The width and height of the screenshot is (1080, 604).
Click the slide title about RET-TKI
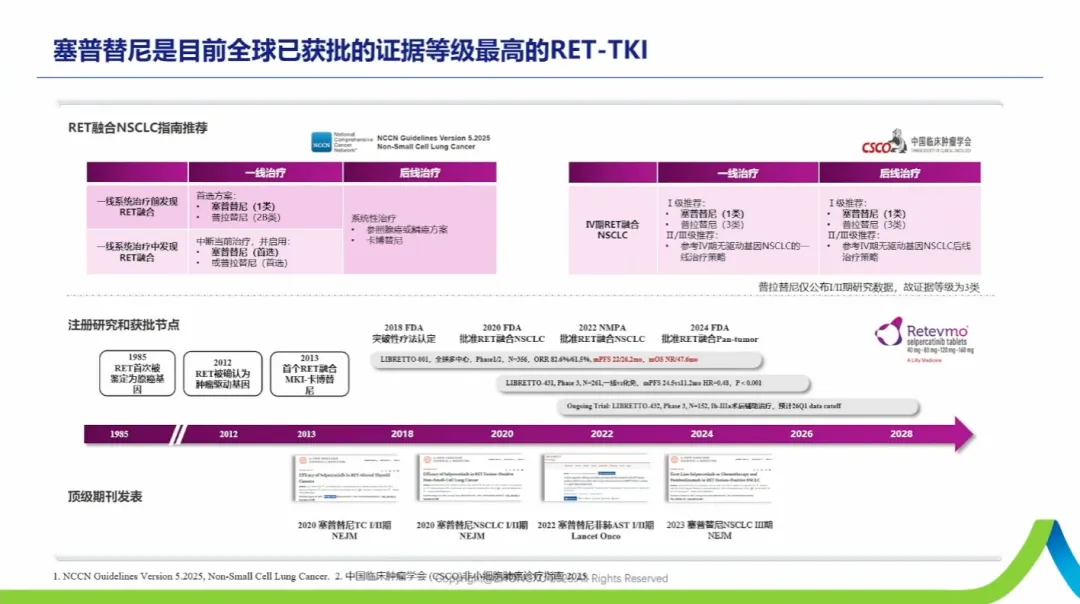(x=350, y=50)
